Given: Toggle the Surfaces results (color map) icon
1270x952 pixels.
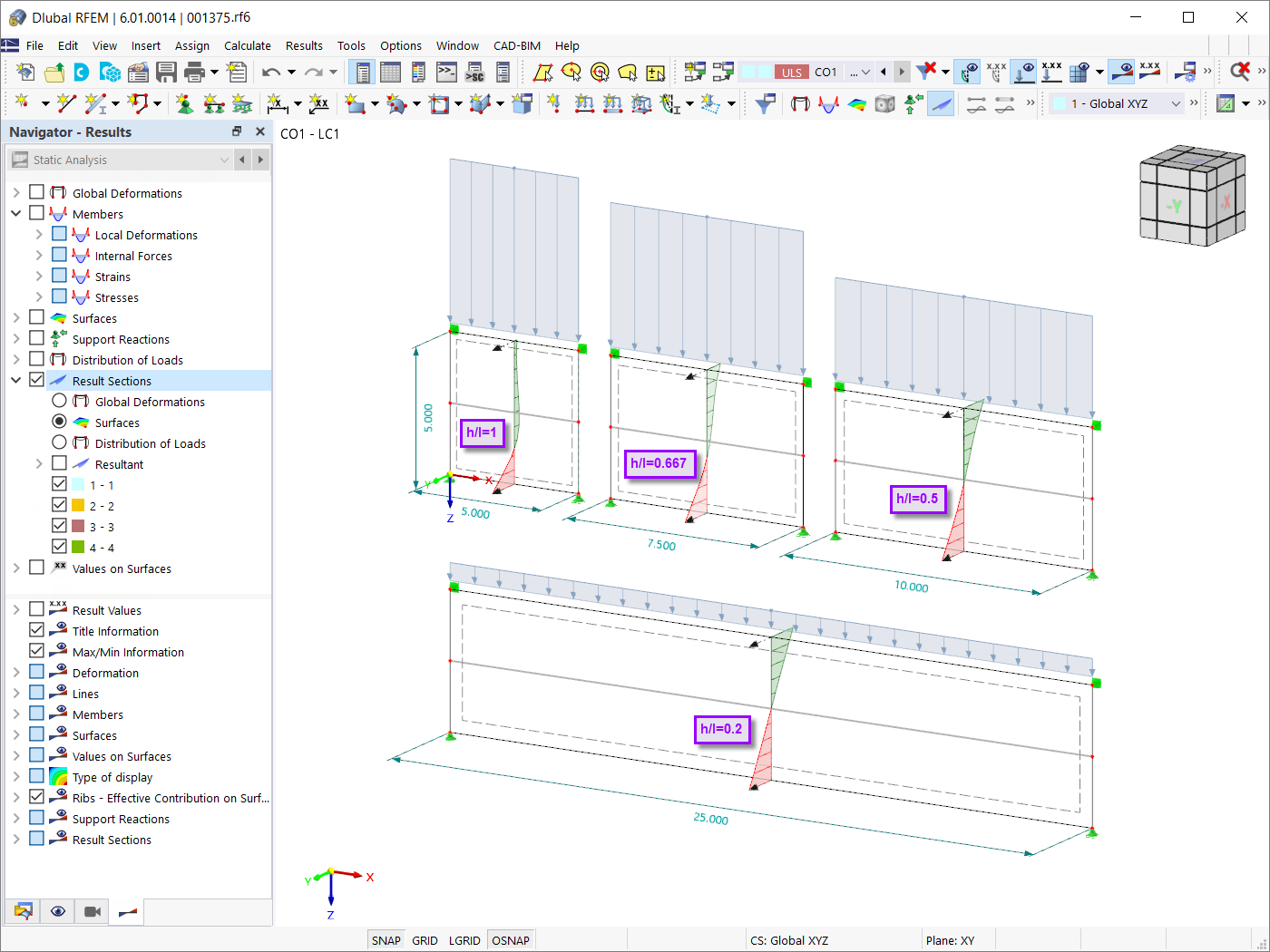Looking at the screenshot, I should 857,103.
